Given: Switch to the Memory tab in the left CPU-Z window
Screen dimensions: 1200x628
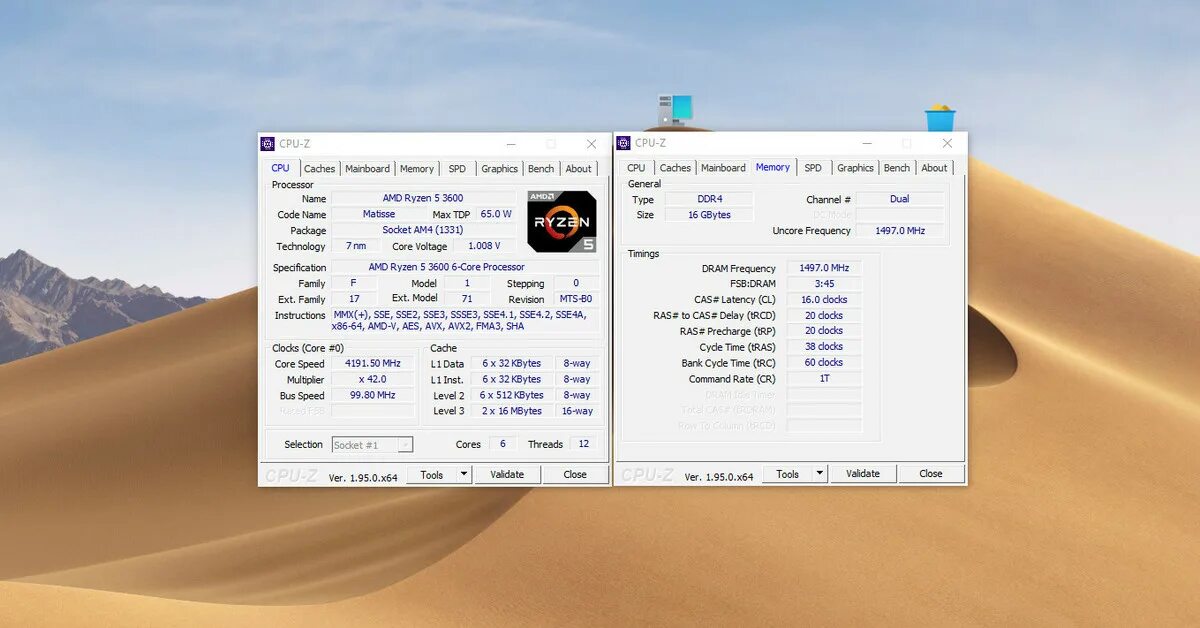Looking at the screenshot, I should [x=417, y=169].
